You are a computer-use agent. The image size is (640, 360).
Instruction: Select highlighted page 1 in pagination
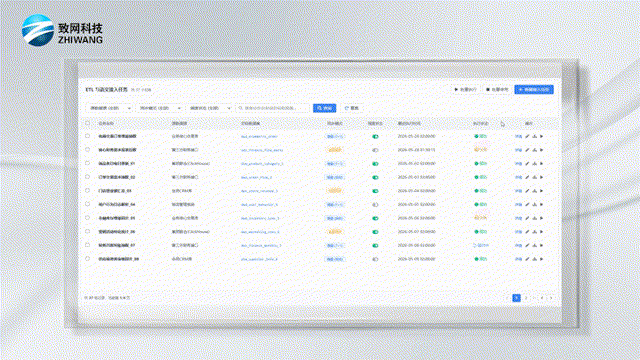[516, 298]
